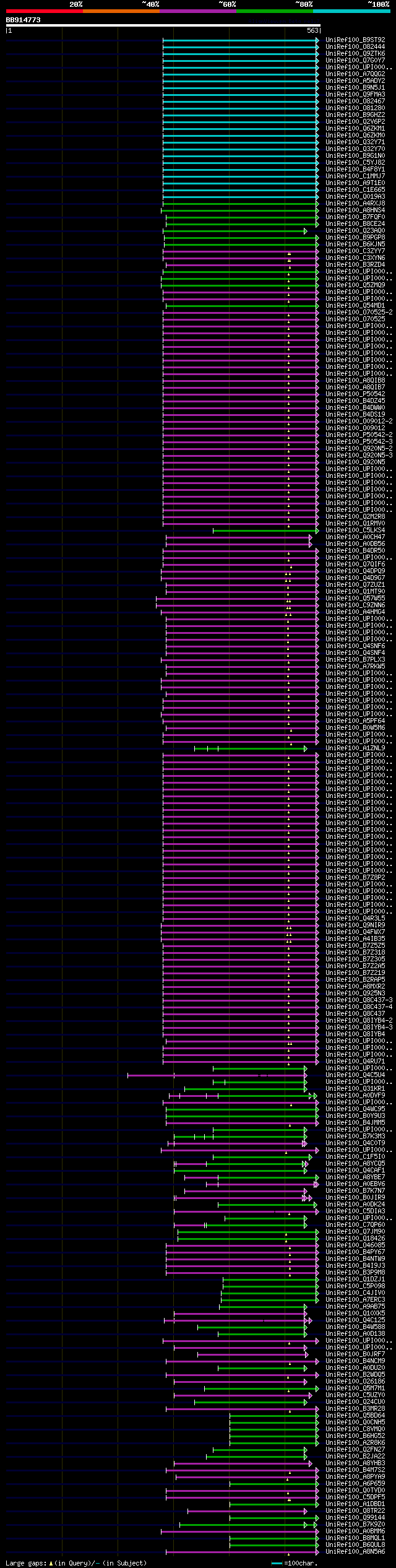
Task: Click the purple alignment bar of UniRef100_A0CH47
Action: (x=239, y=537)
